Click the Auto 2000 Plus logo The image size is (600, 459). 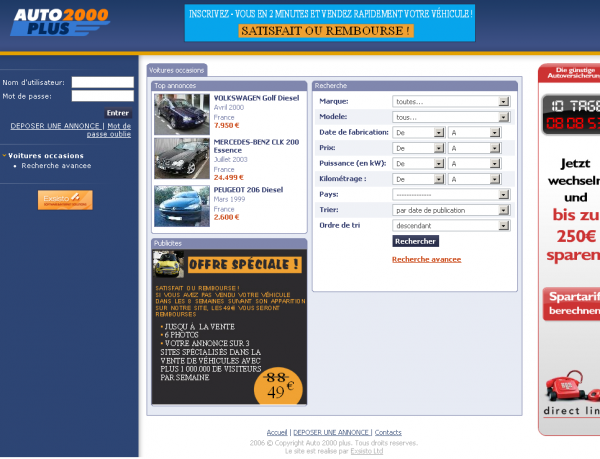tap(60, 22)
